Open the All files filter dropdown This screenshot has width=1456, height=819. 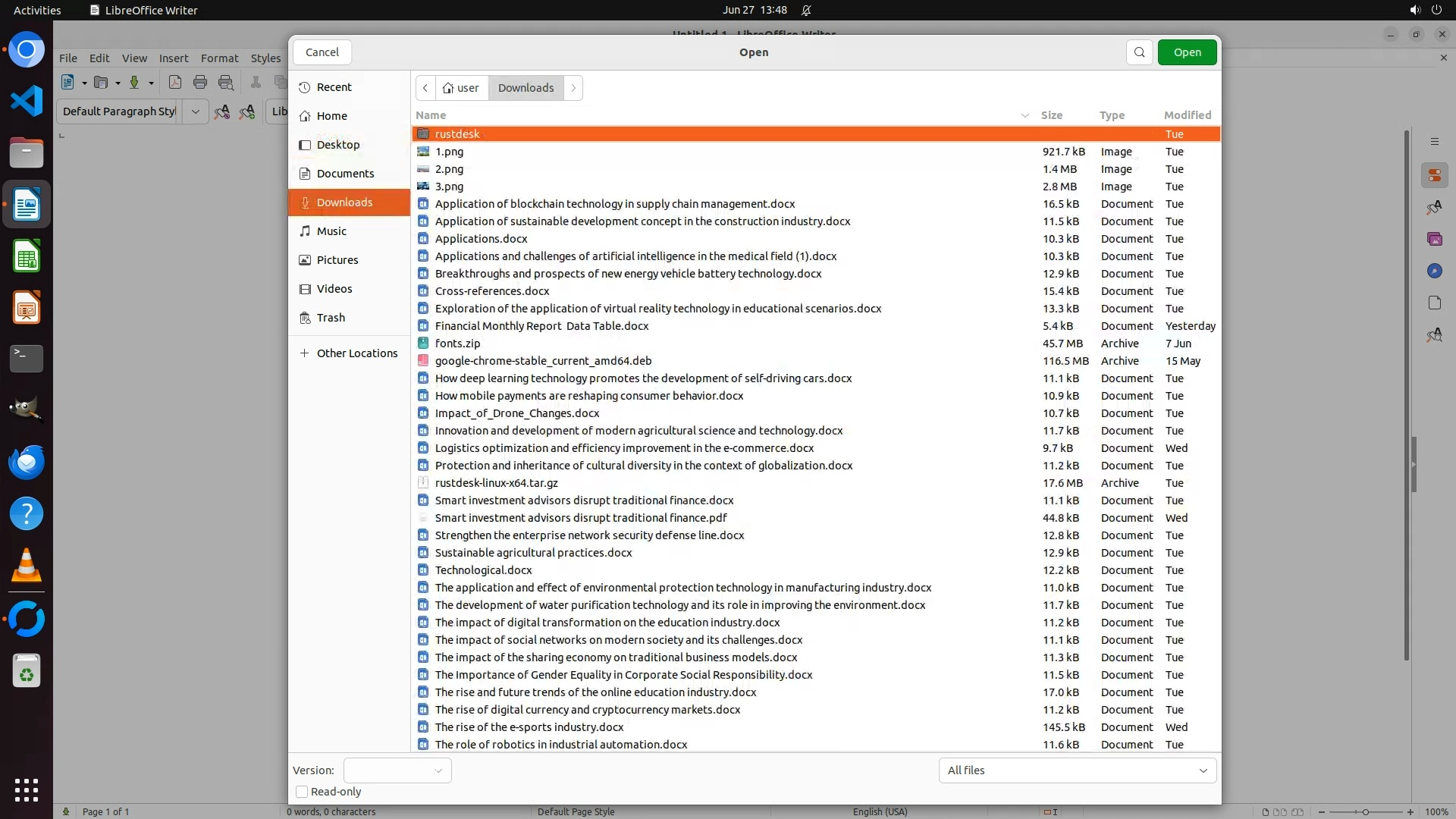1077,770
